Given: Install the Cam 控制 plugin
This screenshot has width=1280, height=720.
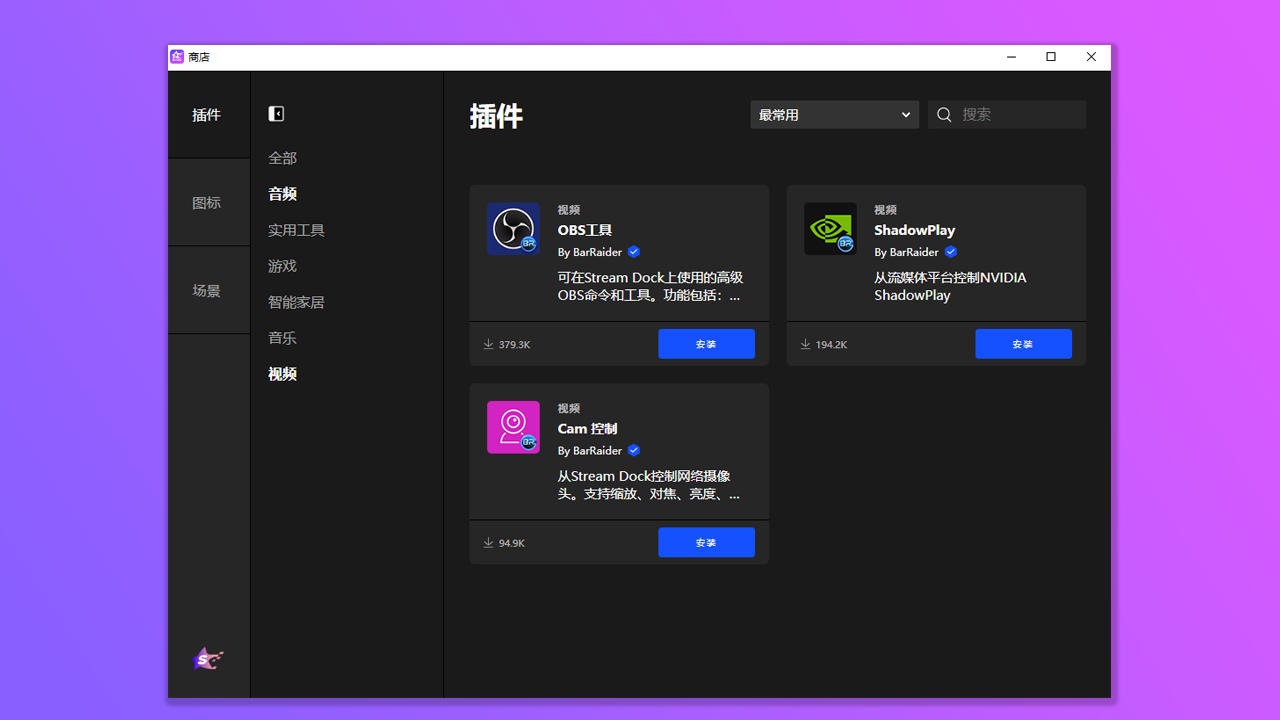Looking at the screenshot, I should (x=706, y=542).
